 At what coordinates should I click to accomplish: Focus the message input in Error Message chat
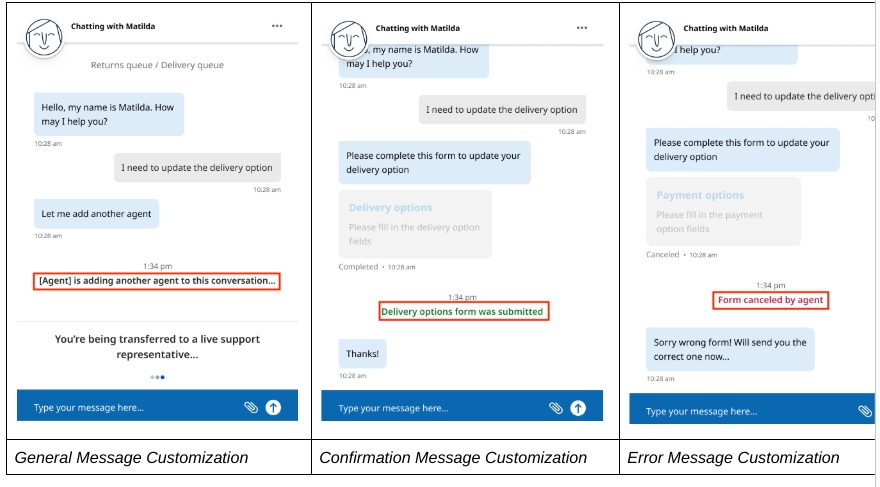pyautogui.click(x=740, y=411)
